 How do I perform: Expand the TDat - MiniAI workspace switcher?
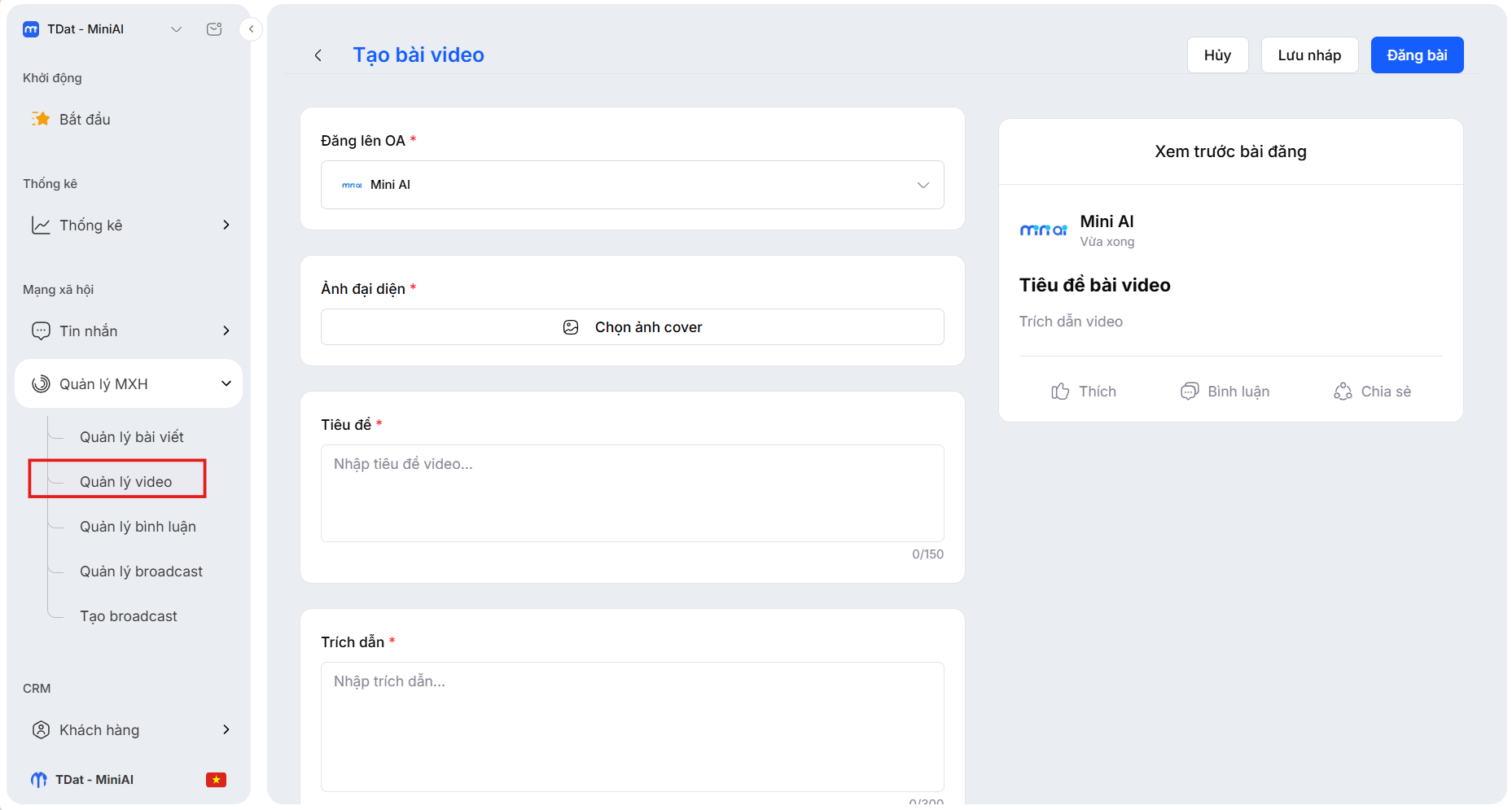pyautogui.click(x=176, y=29)
